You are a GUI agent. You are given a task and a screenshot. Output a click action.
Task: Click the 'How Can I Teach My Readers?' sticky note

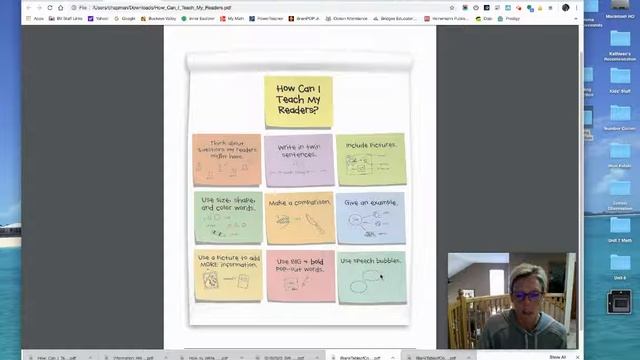point(298,102)
